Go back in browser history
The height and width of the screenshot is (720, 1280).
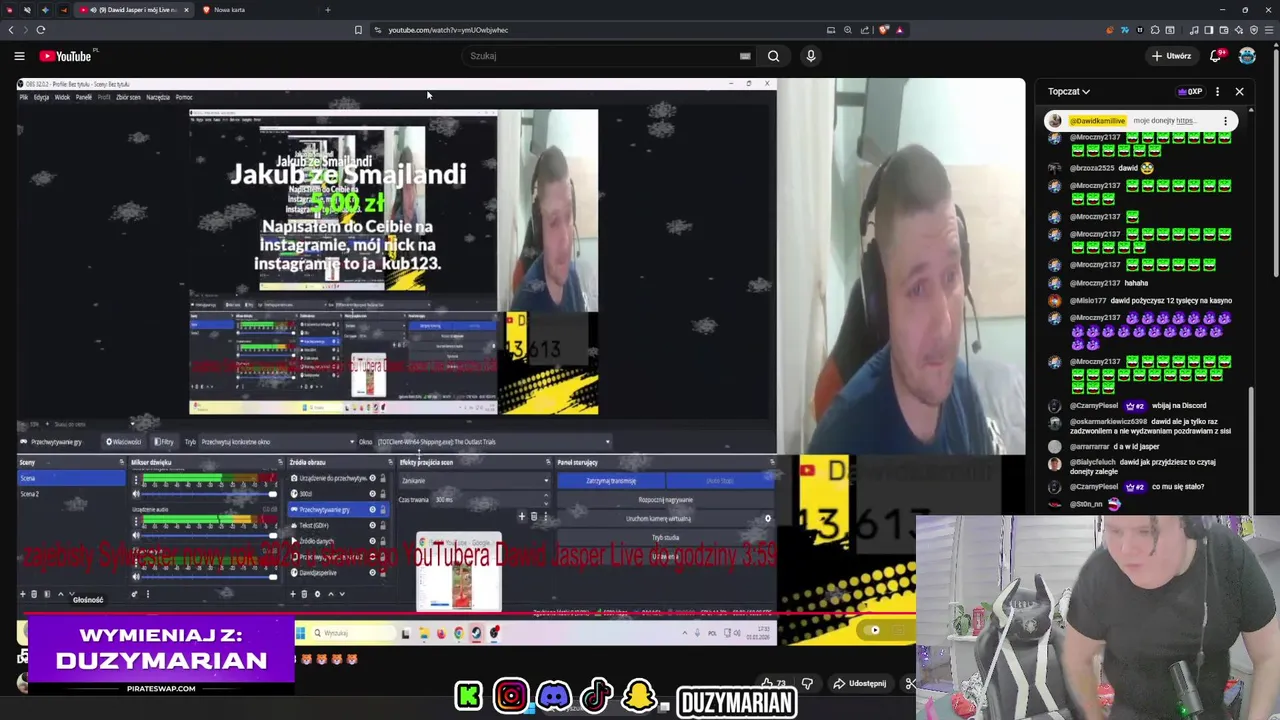[11, 30]
